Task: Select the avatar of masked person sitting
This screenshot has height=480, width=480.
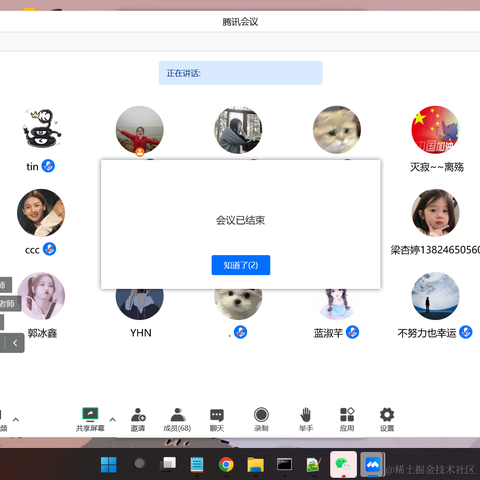Action: click(x=238, y=129)
